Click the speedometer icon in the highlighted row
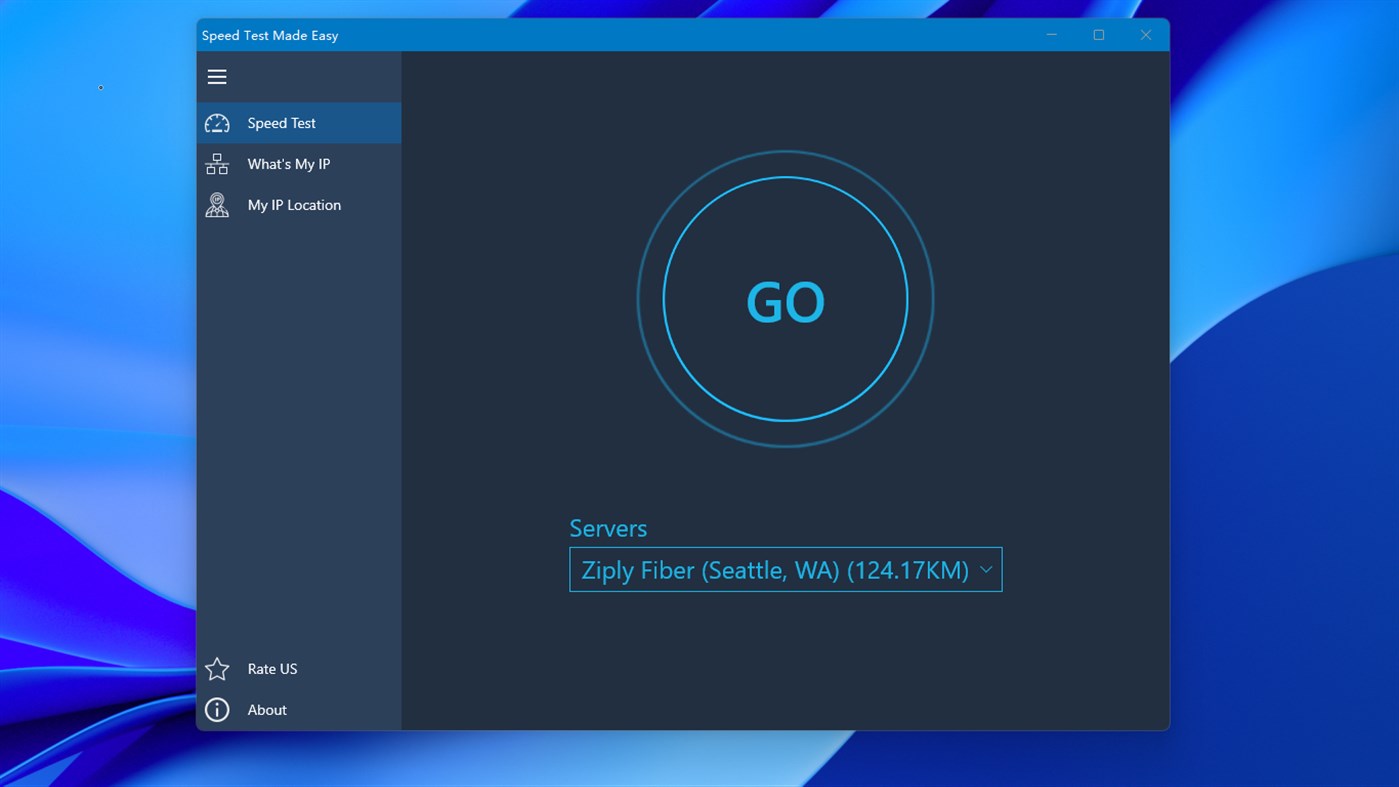Viewport: 1399px width, 787px height. (217, 123)
